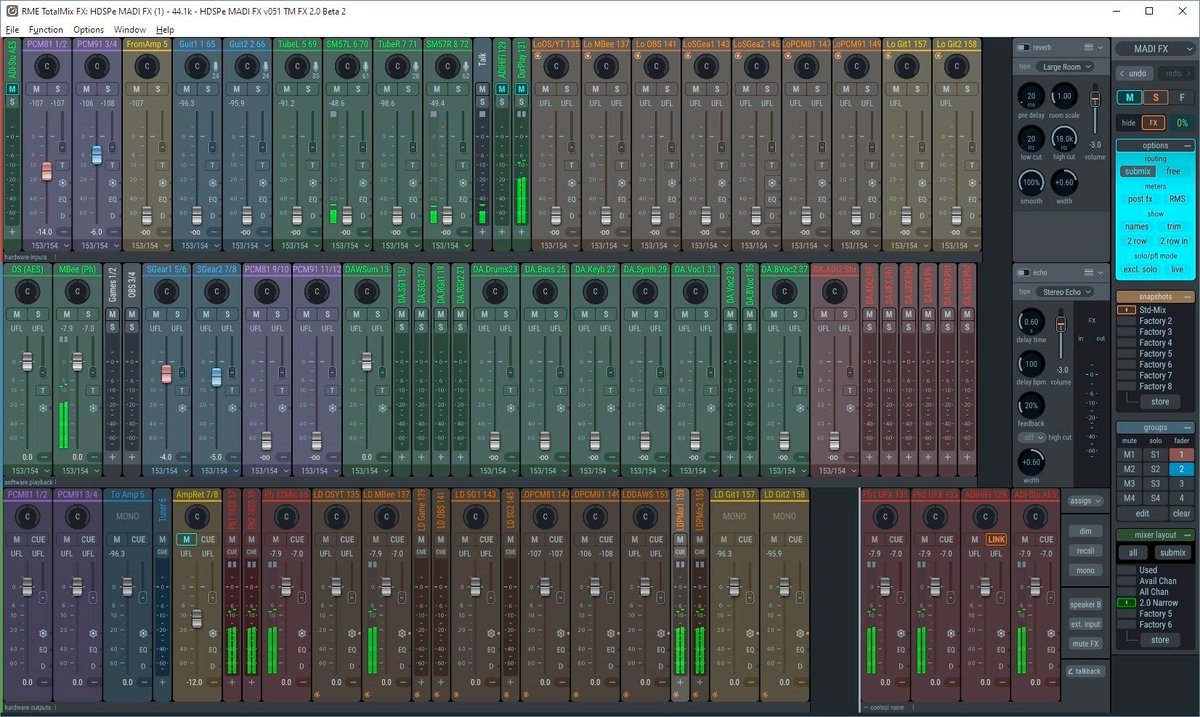The width and height of the screenshot is (1200, 717).
Task: Click microphone icon on SM57L 6 70 channel
Action: pos(366,67)
